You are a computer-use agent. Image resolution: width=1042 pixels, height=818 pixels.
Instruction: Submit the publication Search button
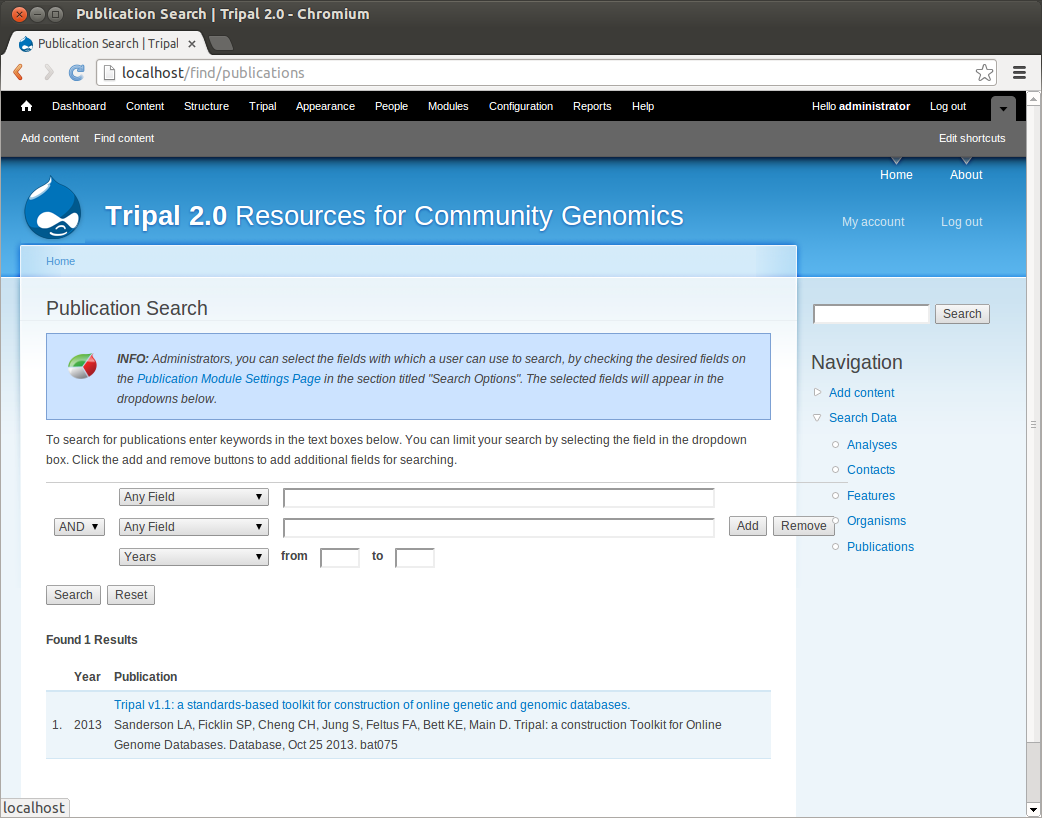[73, 595]
